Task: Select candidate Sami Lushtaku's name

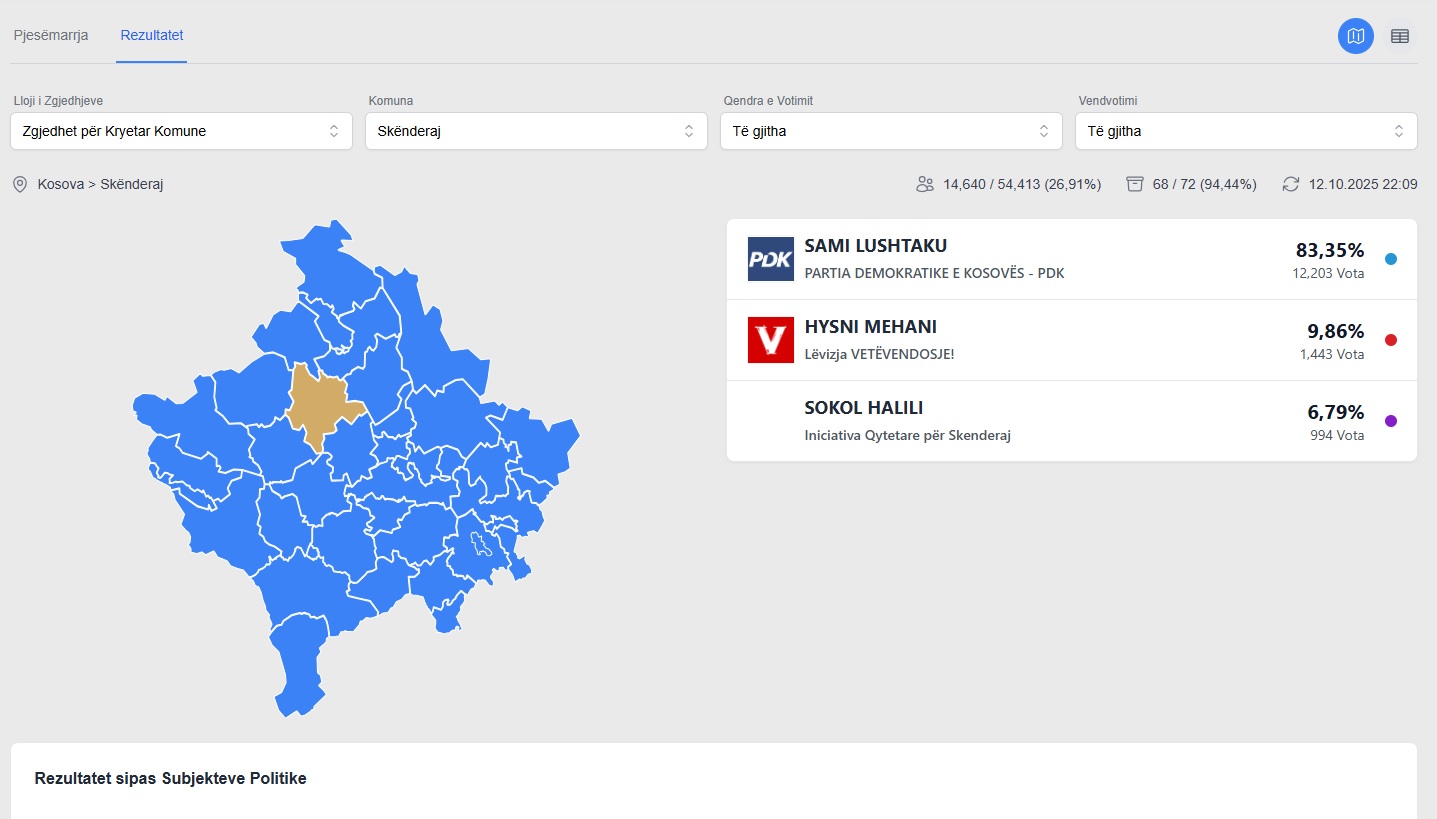Action: pos(875,246)
